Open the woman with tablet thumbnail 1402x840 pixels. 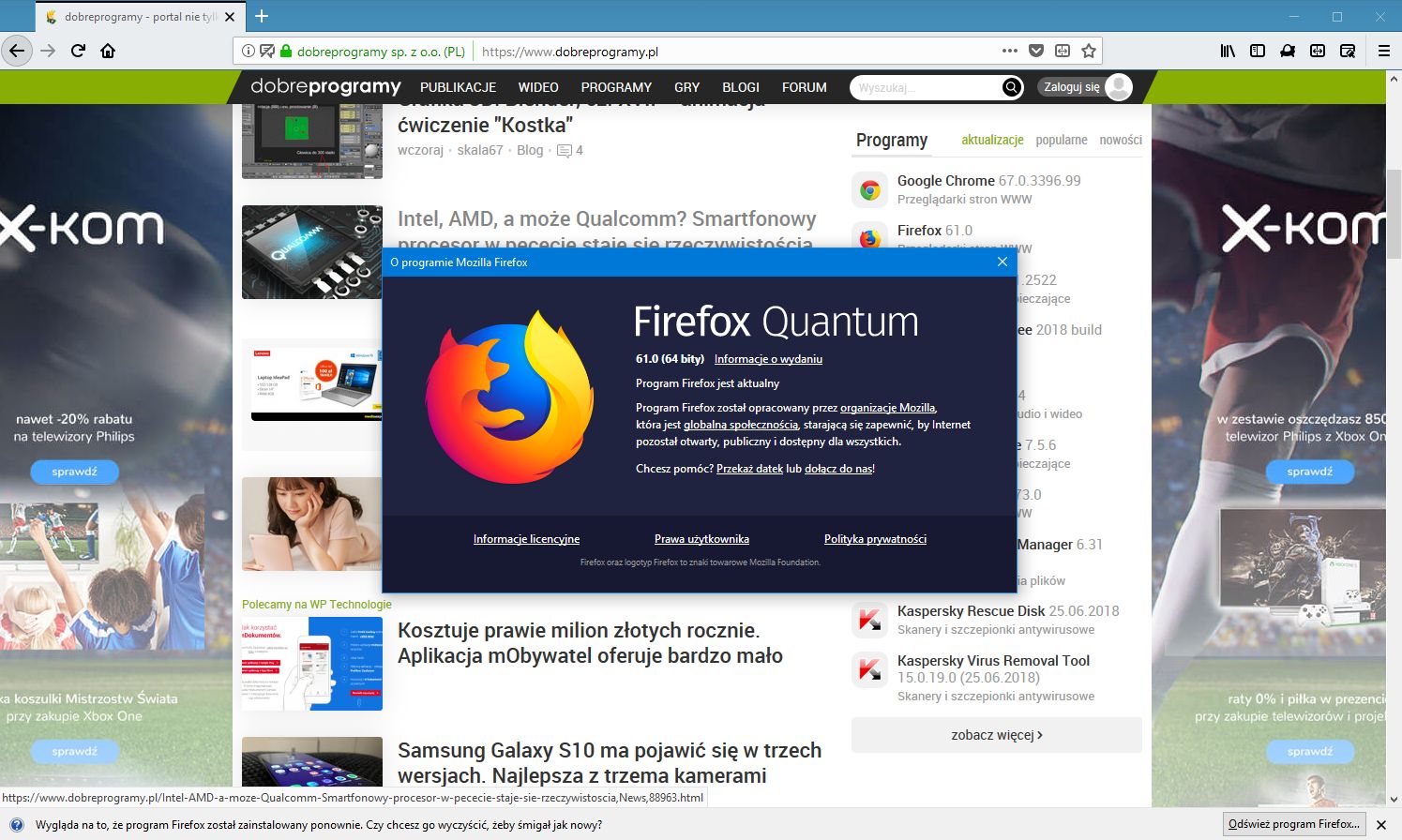(312, 524)
